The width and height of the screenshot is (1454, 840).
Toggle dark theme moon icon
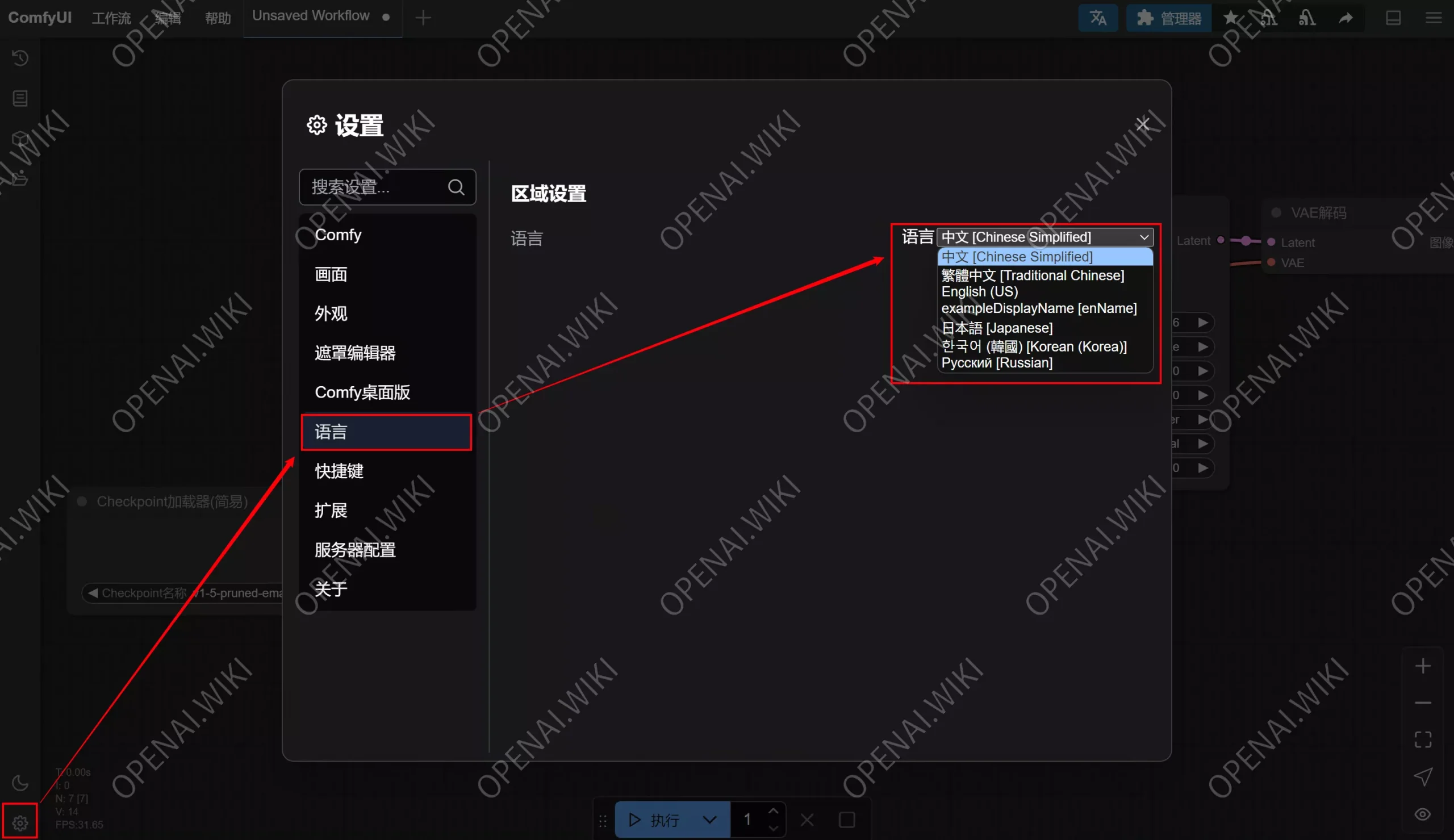click(20, 782)
